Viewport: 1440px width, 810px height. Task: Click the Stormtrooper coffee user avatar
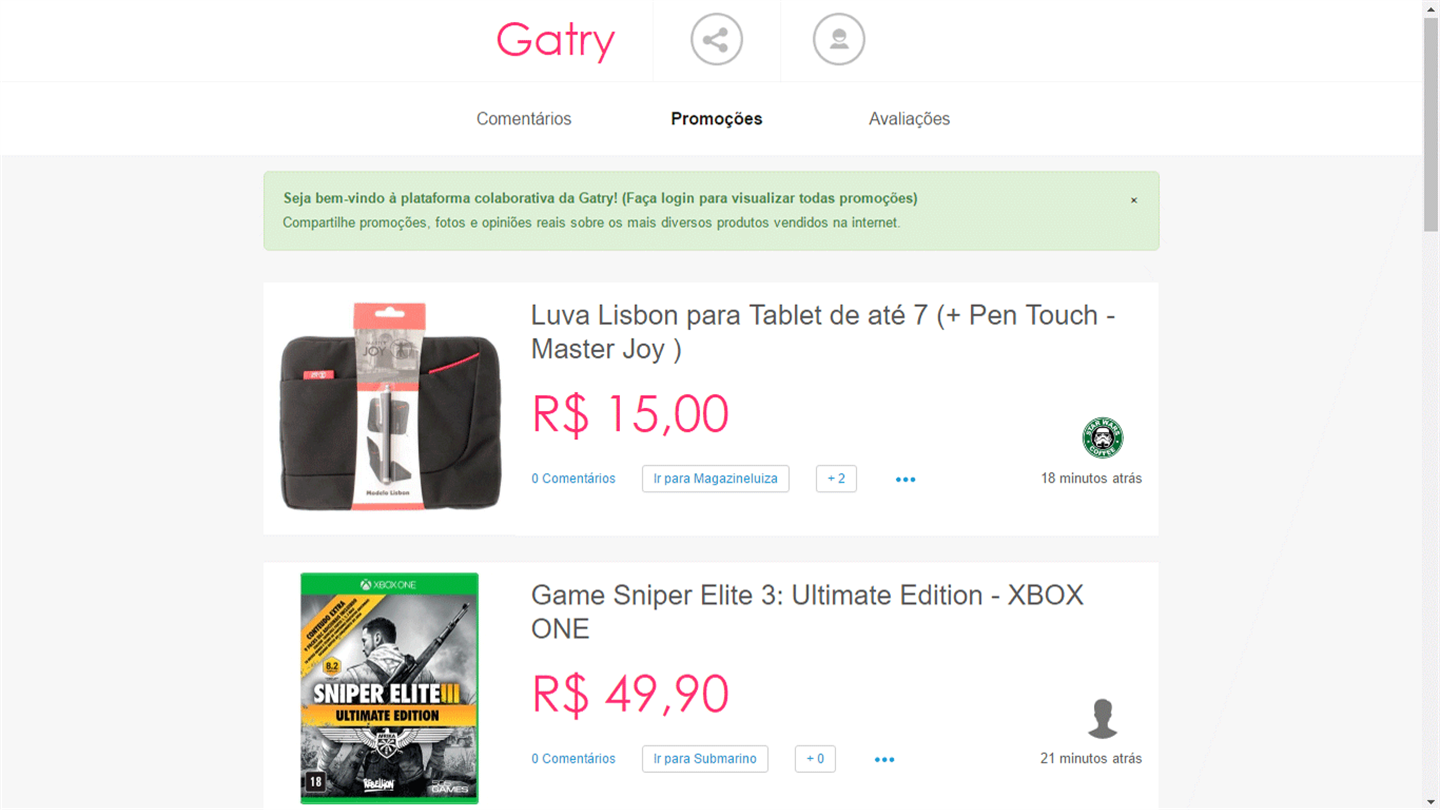[1102, 438]
